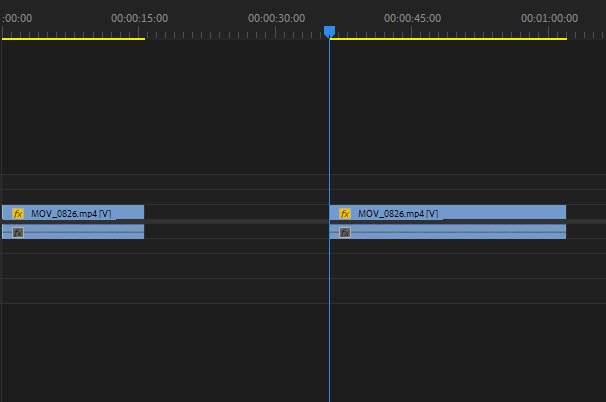The height and width of the screenshot is (402, 606).
Task: Click the fx badge on the first audio clip
Action: pos(18,232)
